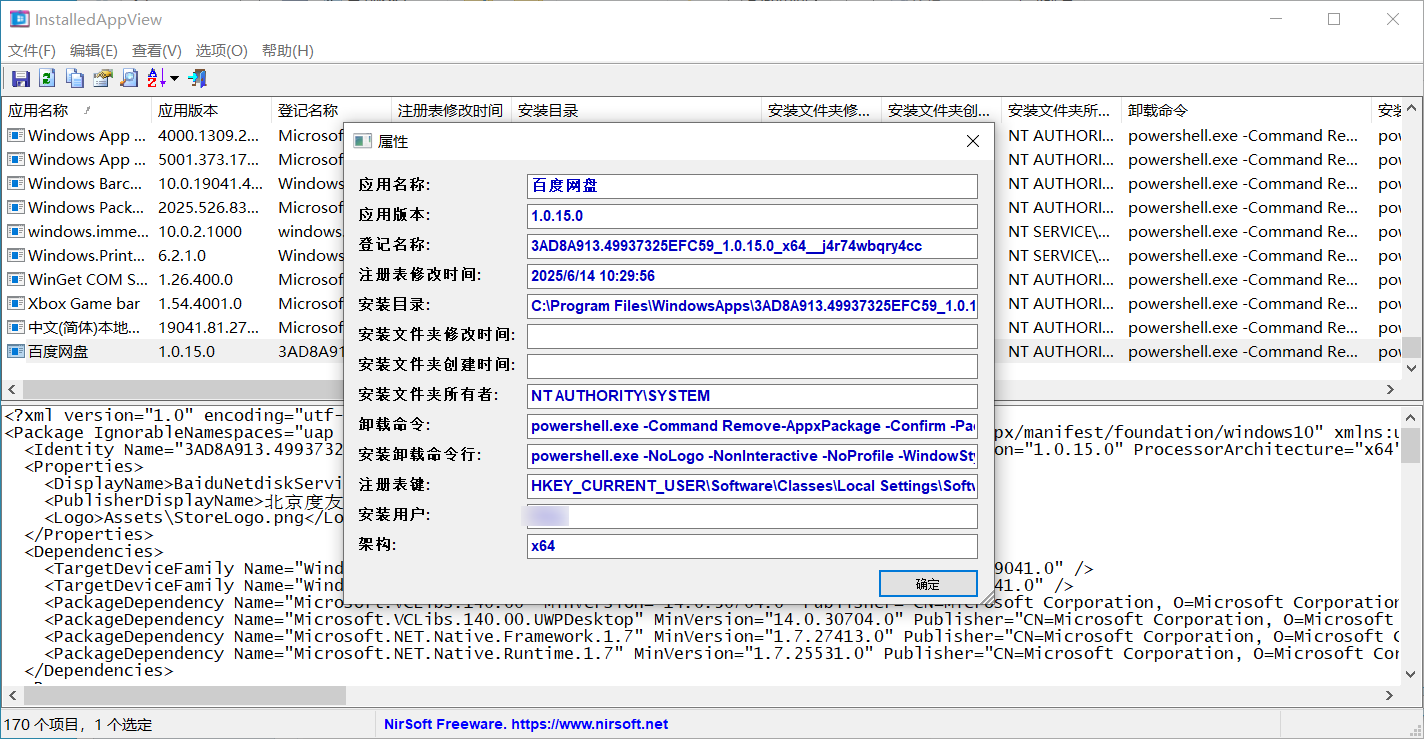Viewport: 1424px width, 739px height.
Task: Click the app icon of the Windows Barc... row
Action: 16,184
